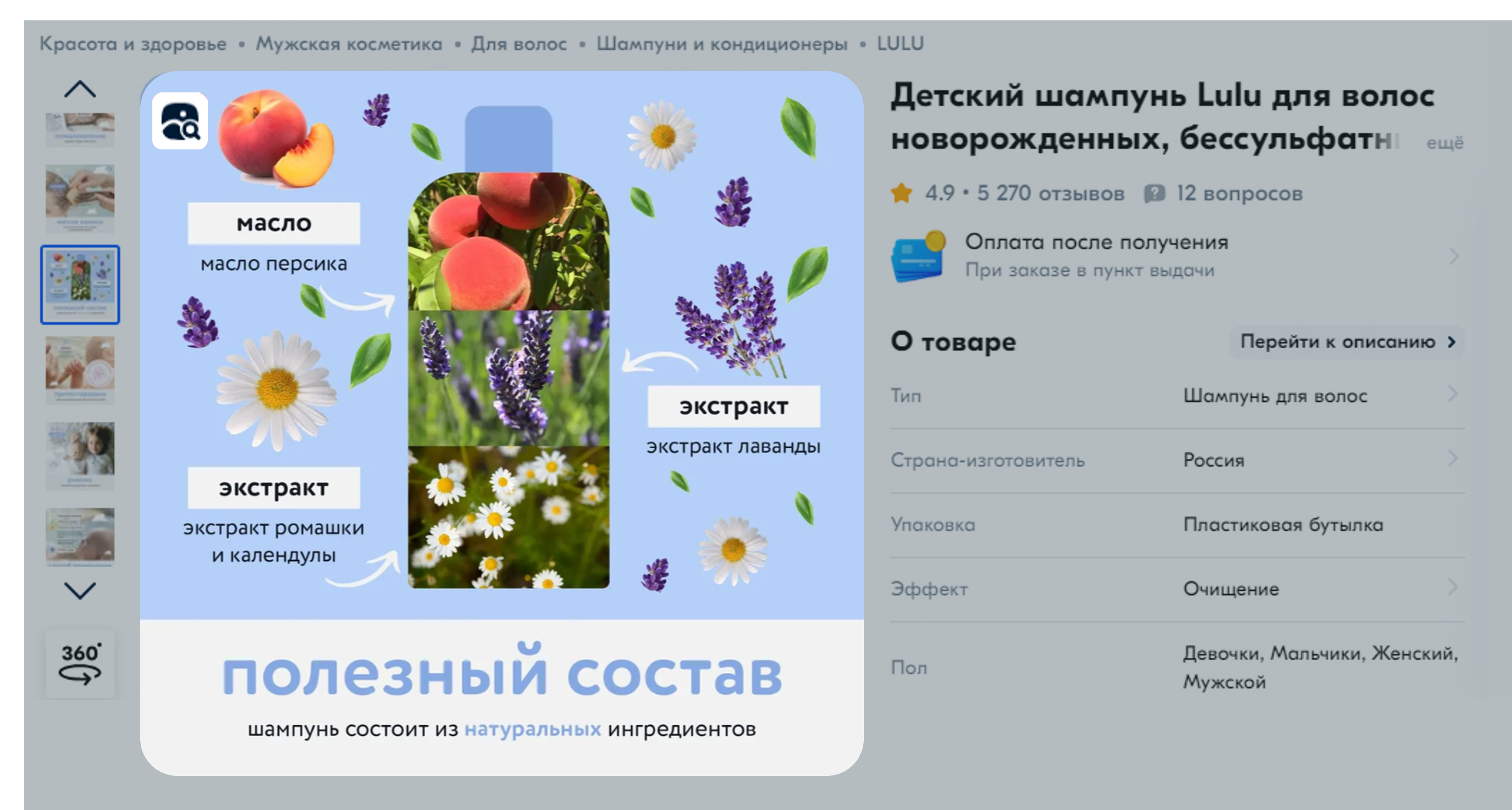Open the Мужская косметика breadcrumb

[349, 44]
